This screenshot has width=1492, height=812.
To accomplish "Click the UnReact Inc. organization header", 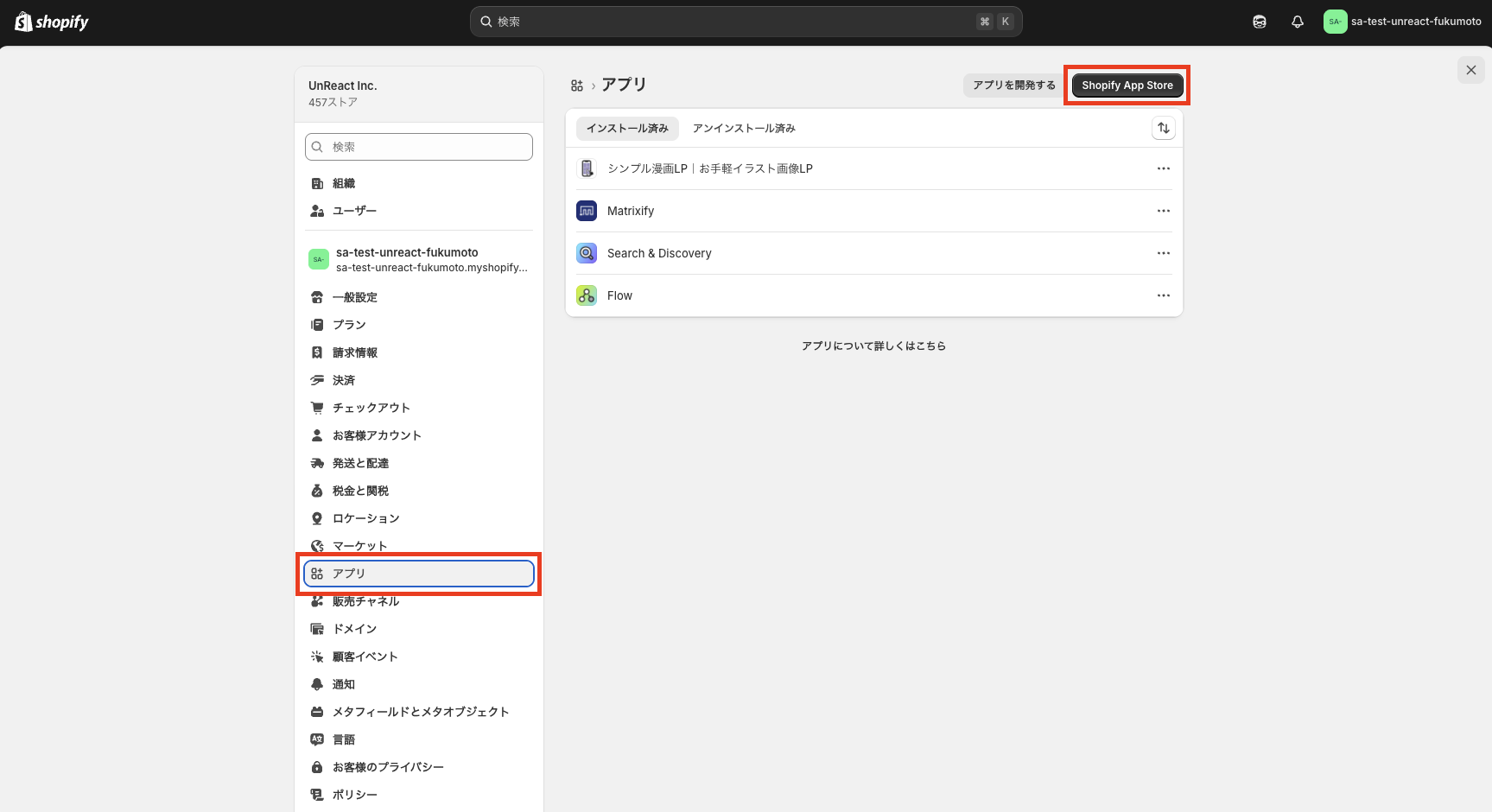I will (419, 93).
